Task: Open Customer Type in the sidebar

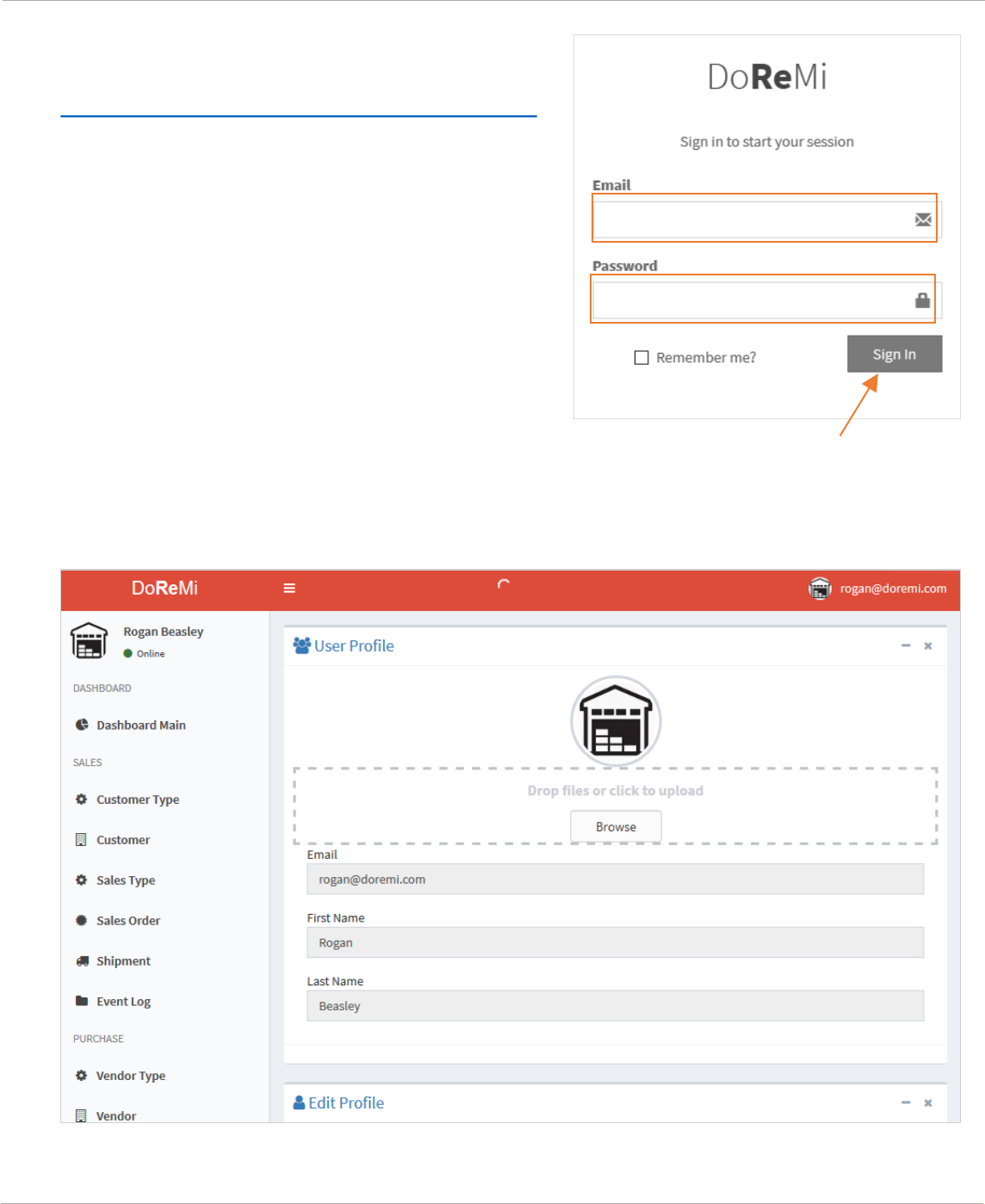Action: [x=138, y=800]
